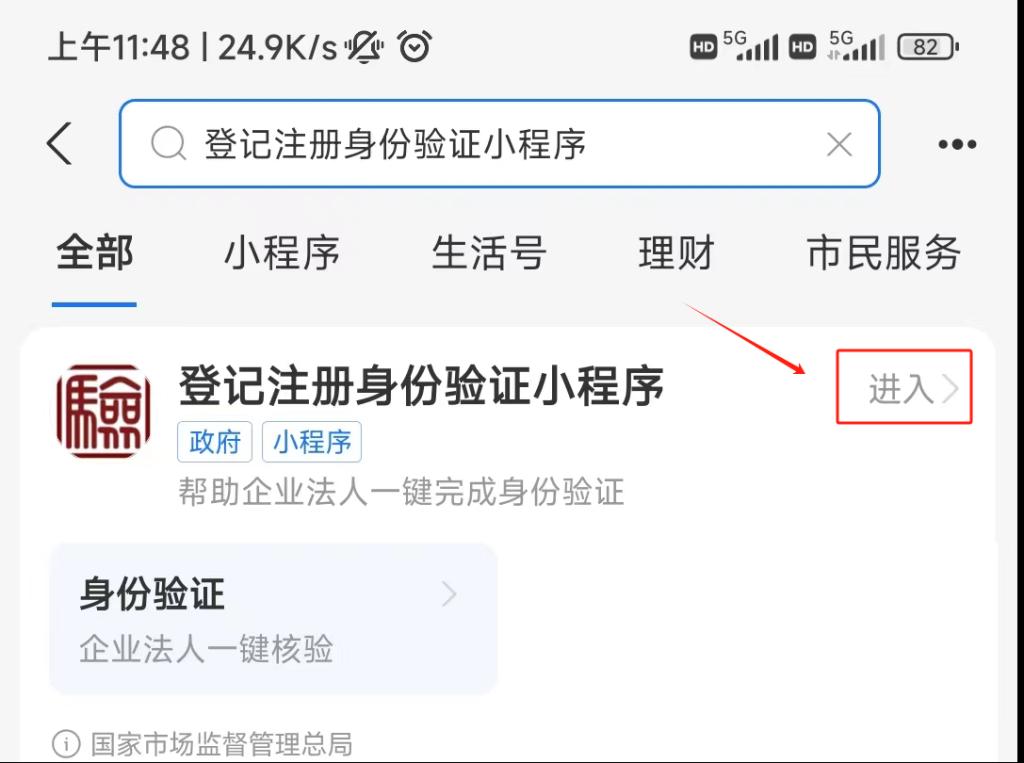
Task: Tap the alarm clock status icon
Action: [x=415, y=46]
